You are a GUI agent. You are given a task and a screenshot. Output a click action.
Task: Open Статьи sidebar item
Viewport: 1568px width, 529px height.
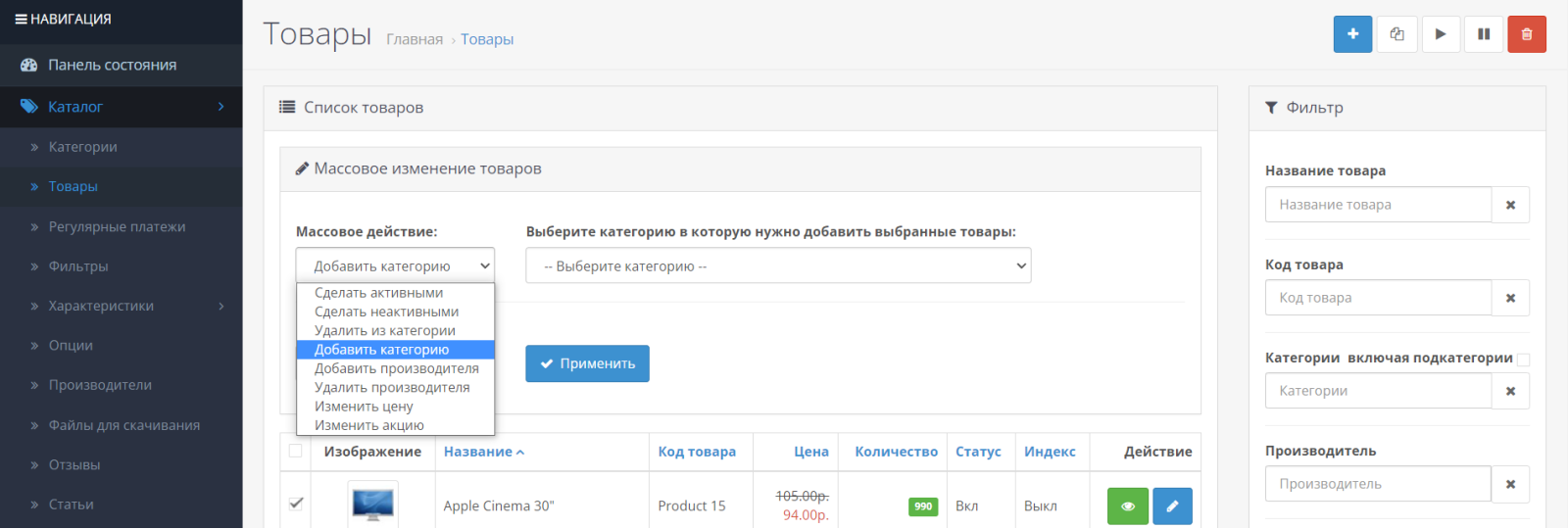point(122,505)
